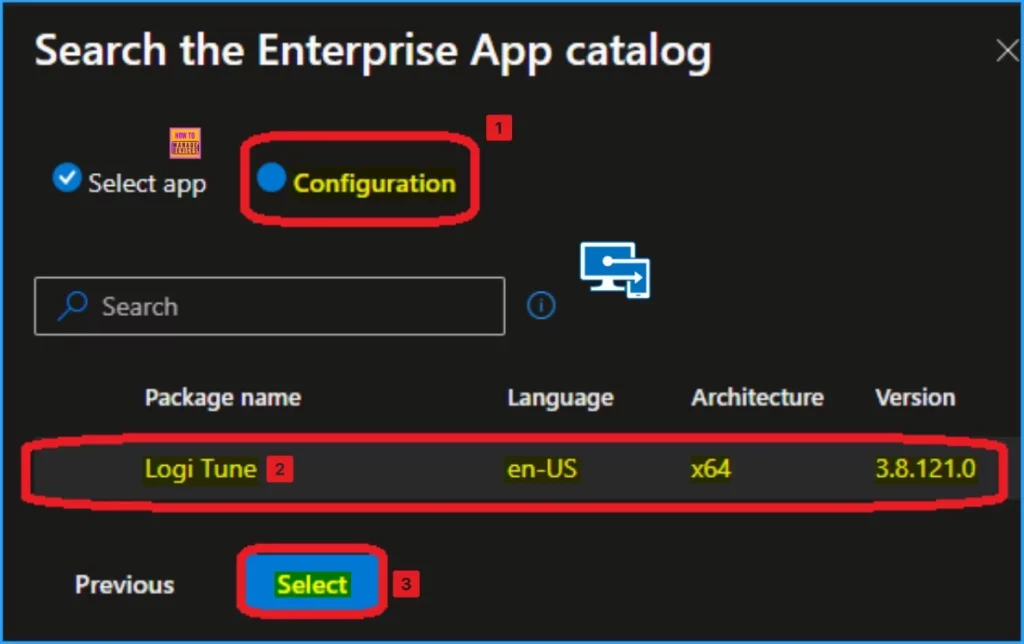Viewport: 1024px width, 644px height.
Task: Click the Language column header
Action: coord(560,397)
